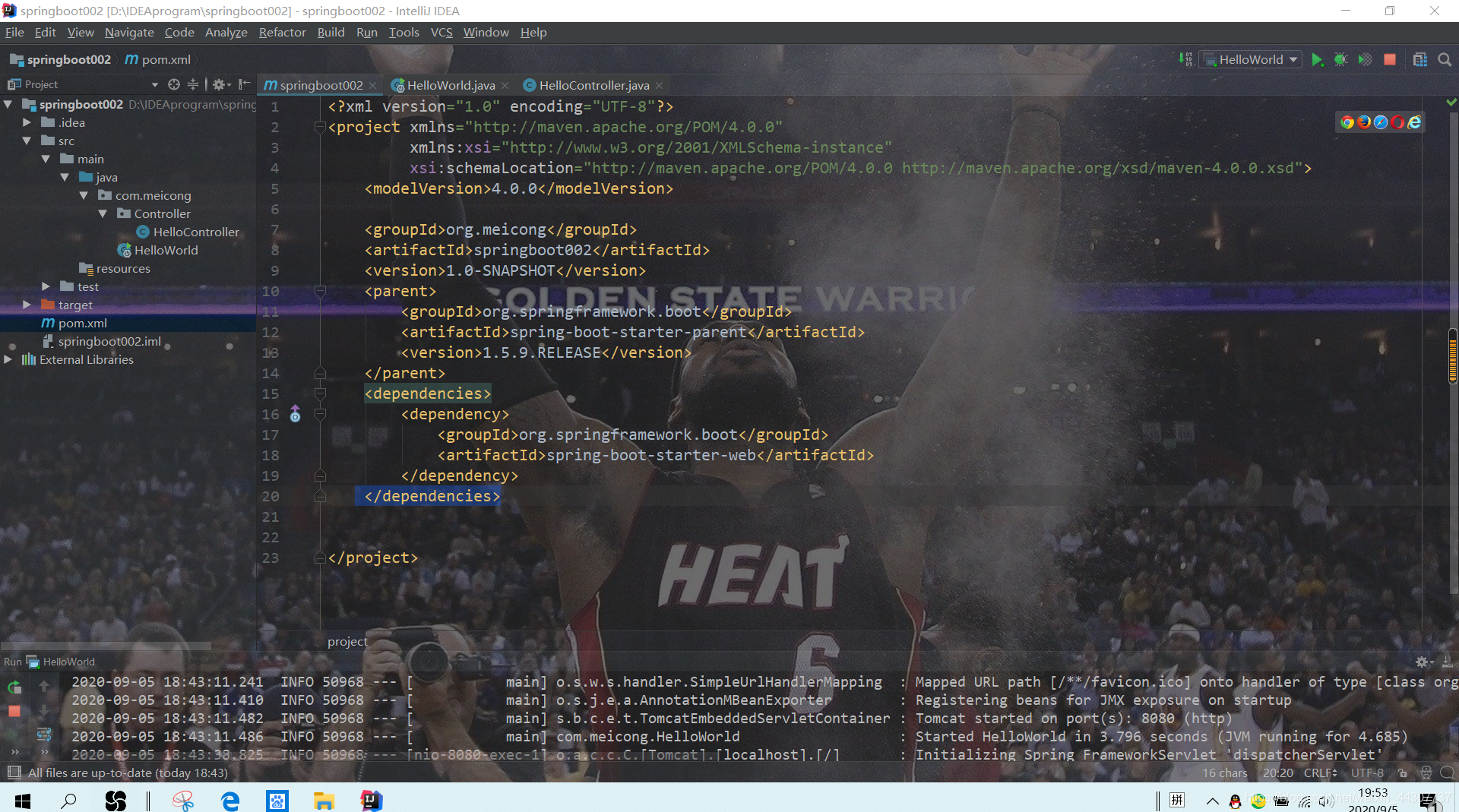Stop the running process in the main toolbar

pos(1390,59)
